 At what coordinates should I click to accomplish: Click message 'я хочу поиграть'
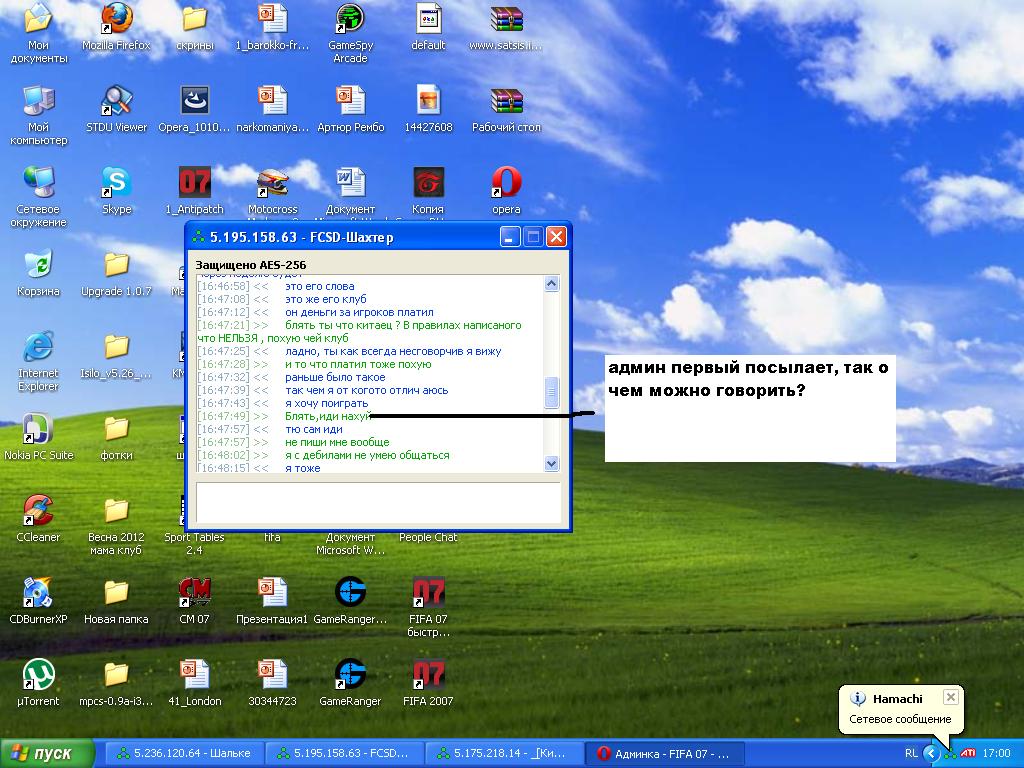[327, 404]
